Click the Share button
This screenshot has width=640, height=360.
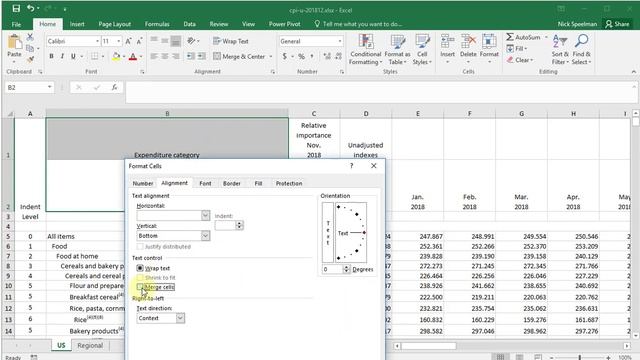pos(617,24)
